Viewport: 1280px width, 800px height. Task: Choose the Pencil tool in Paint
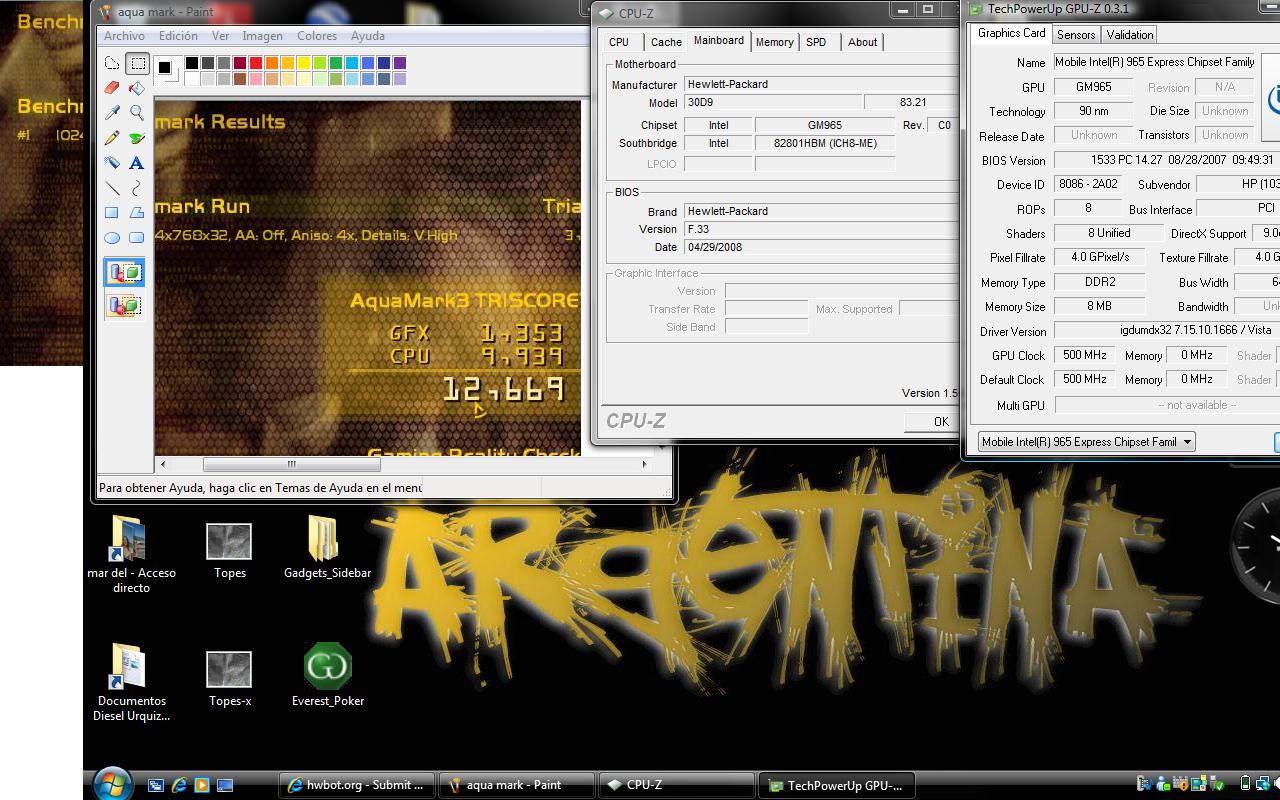click(x=112, y=138)
